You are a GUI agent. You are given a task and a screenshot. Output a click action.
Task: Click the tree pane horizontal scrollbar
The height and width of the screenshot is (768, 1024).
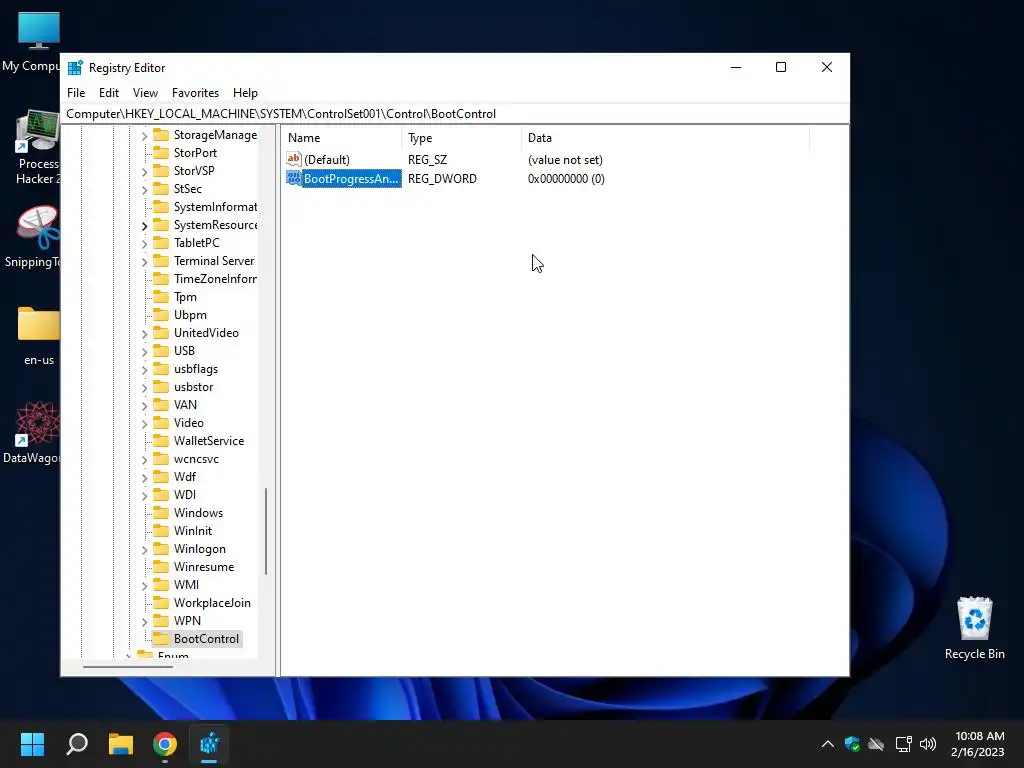[128, 667]
